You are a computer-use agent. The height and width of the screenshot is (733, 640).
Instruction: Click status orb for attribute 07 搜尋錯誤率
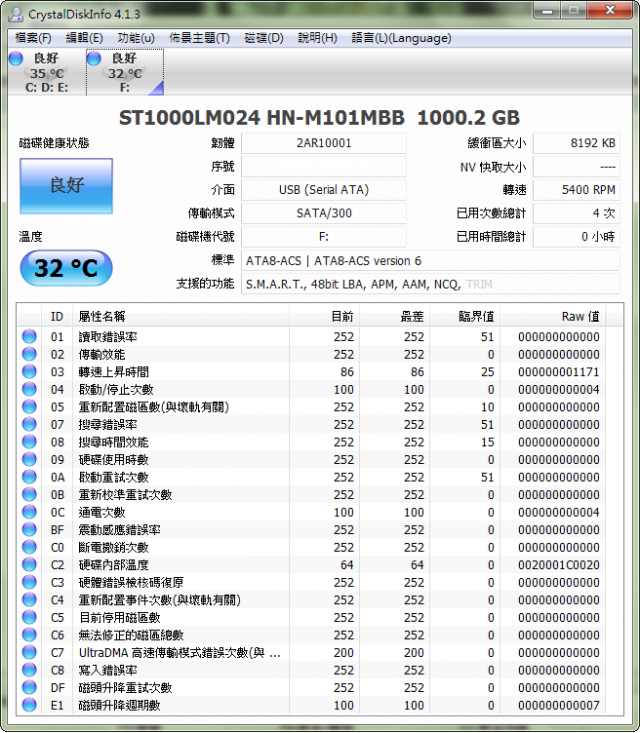29,424
